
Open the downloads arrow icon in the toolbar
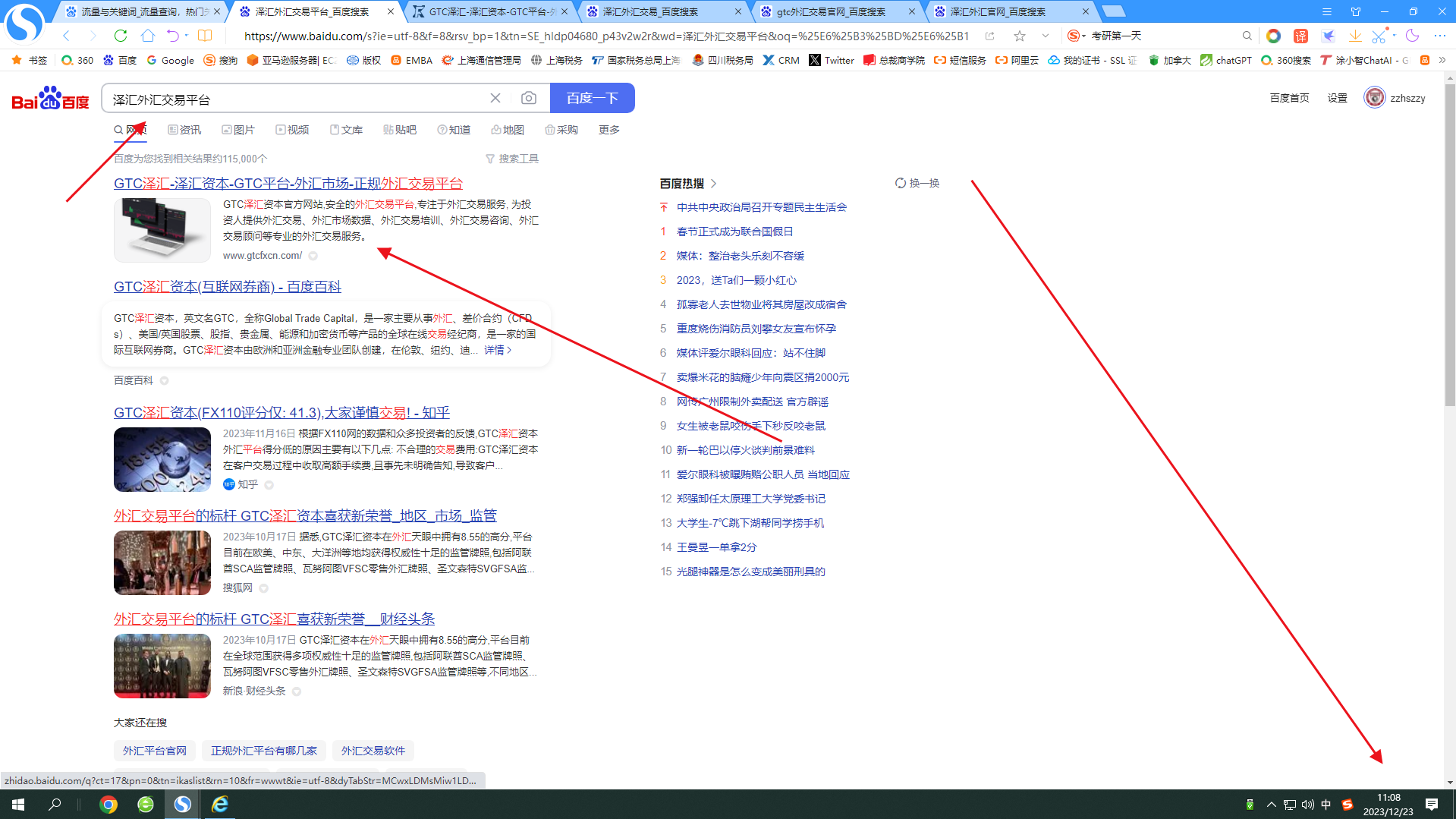tap(1354, 36)
